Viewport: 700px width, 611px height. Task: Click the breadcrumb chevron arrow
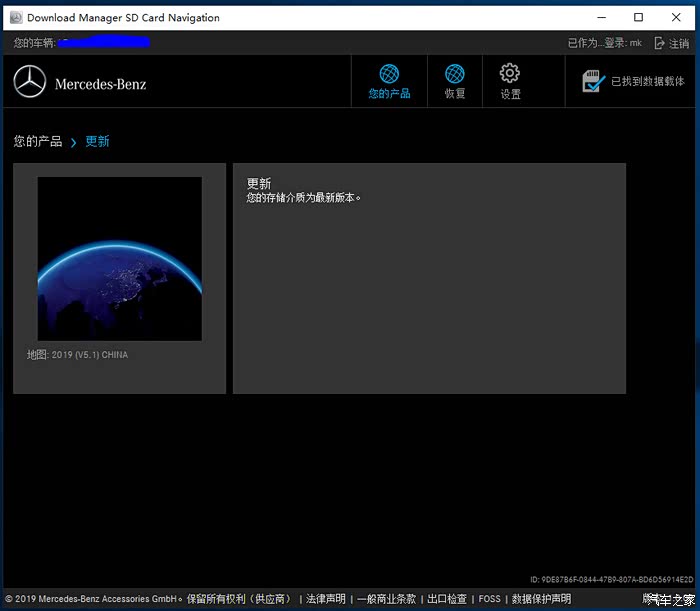(74, 143)
